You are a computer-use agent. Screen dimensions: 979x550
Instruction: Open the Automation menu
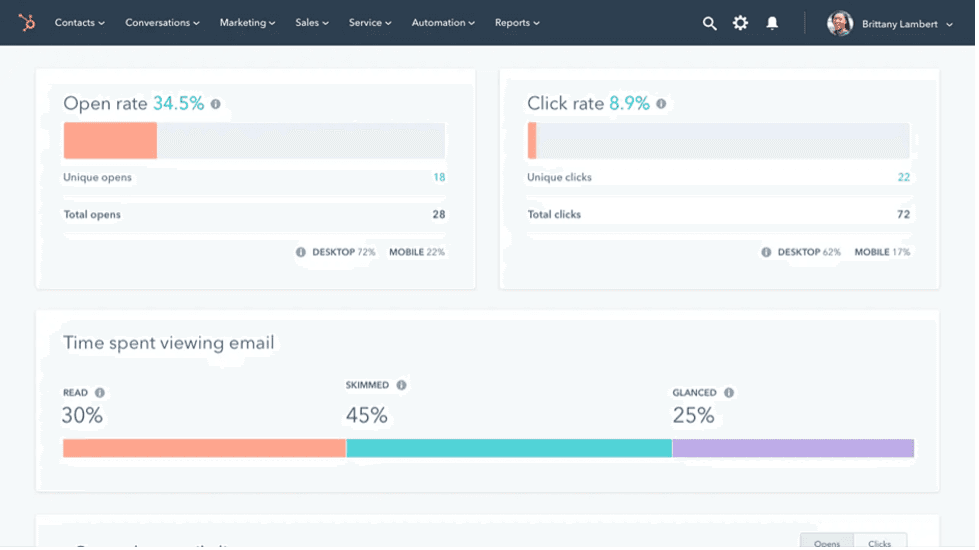443,23
